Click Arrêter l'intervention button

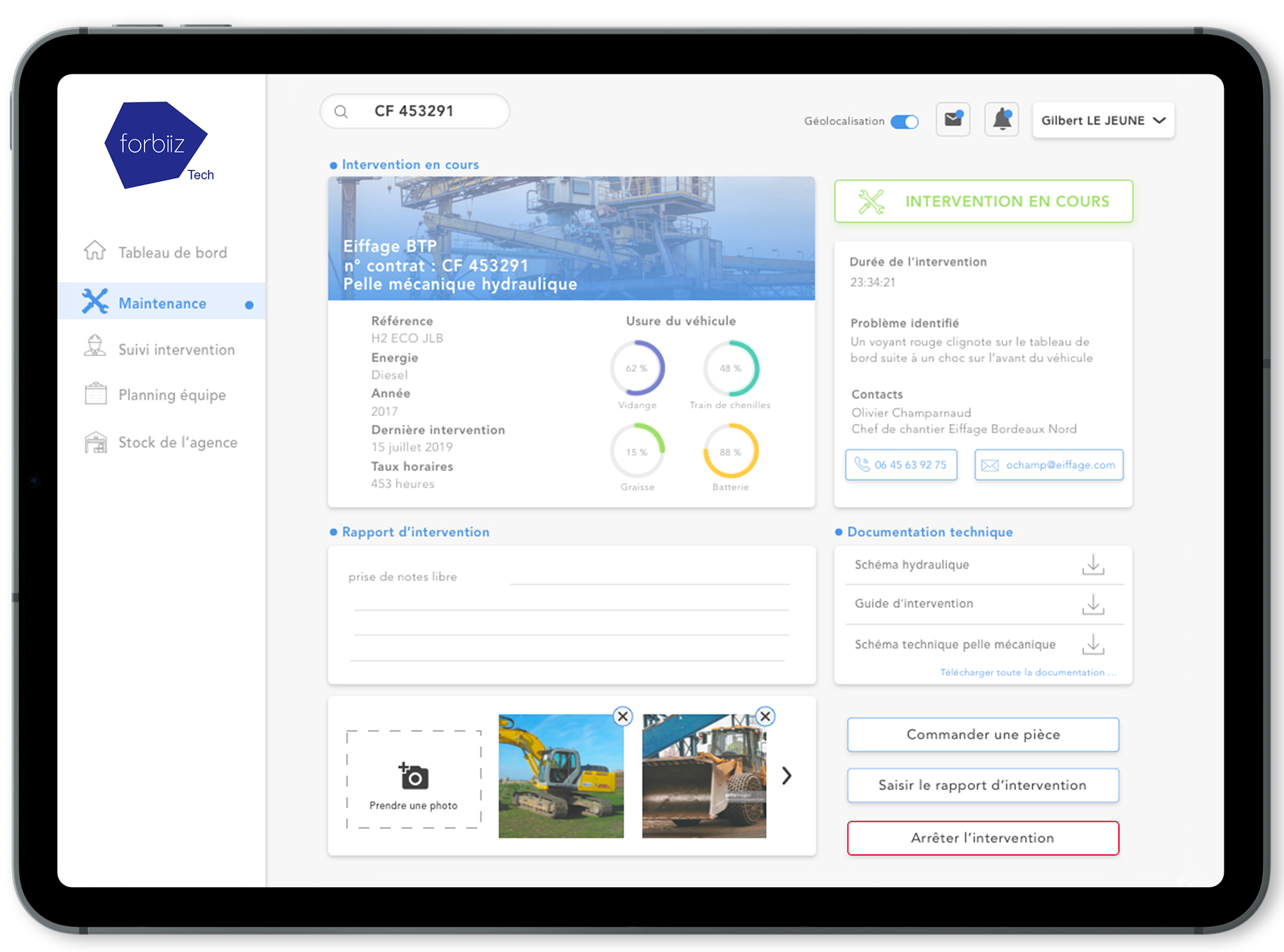tap(983, 838)
